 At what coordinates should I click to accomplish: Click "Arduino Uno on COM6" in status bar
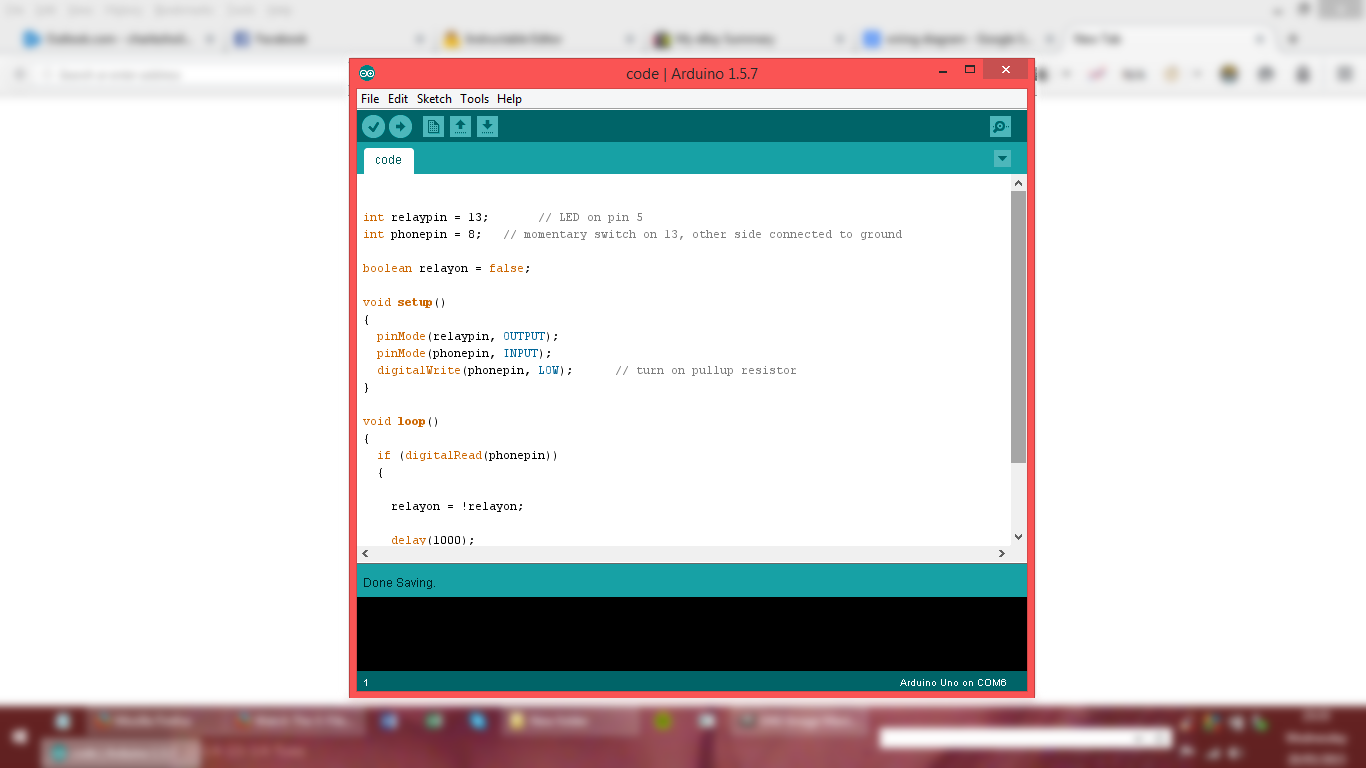(x=953, y=683)
